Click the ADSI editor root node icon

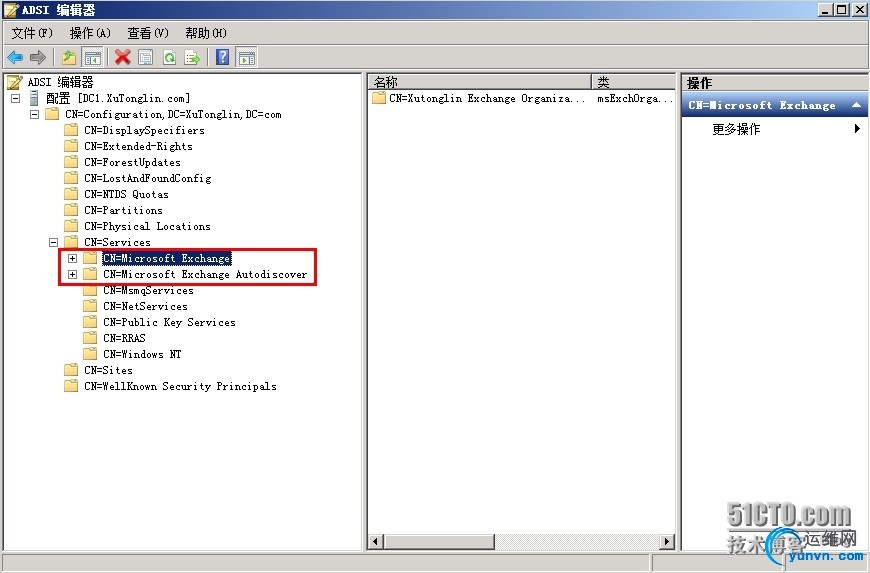(x=14, y=82)
